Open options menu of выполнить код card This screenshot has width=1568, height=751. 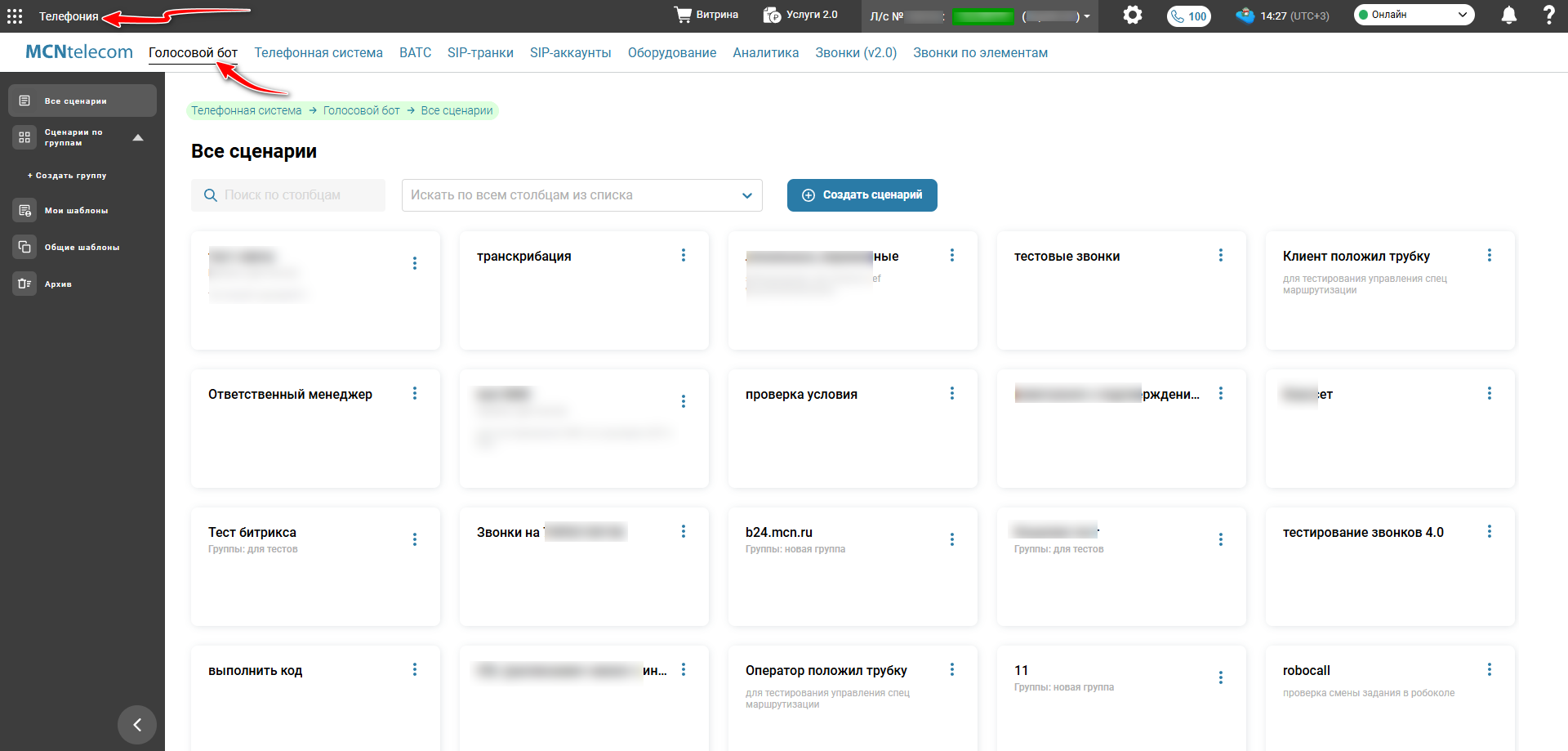(415, 669)
